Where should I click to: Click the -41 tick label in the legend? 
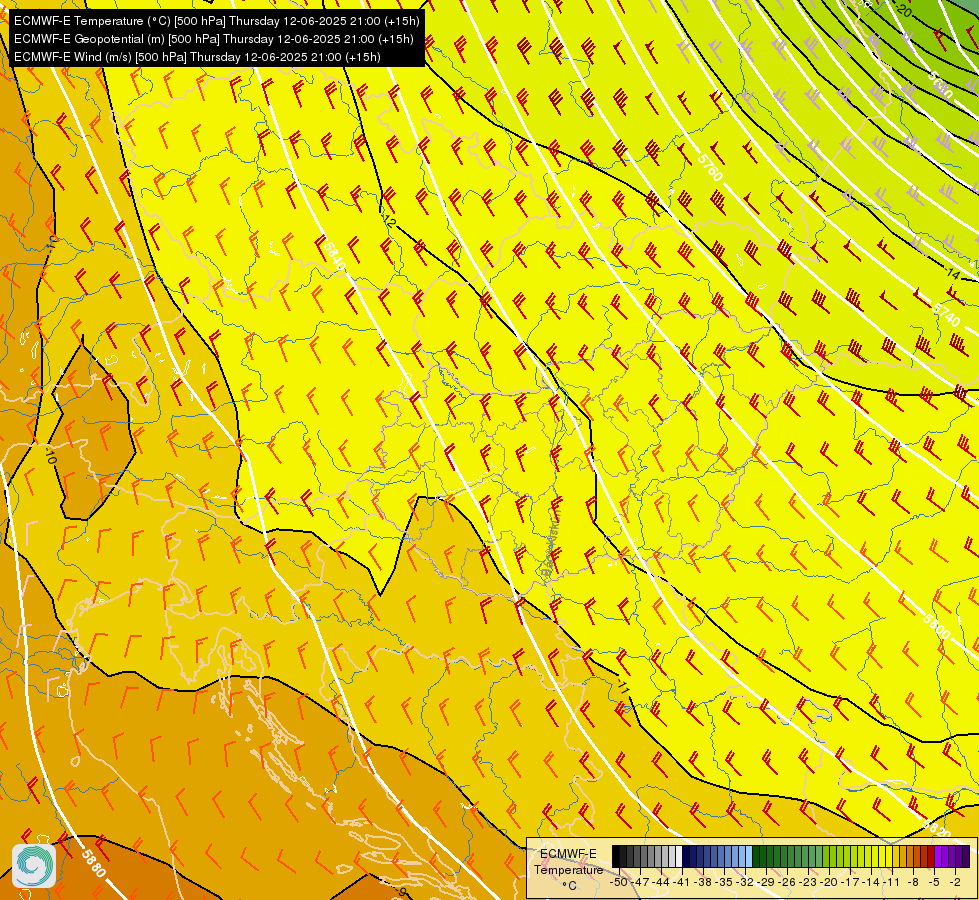coord(682,882)
